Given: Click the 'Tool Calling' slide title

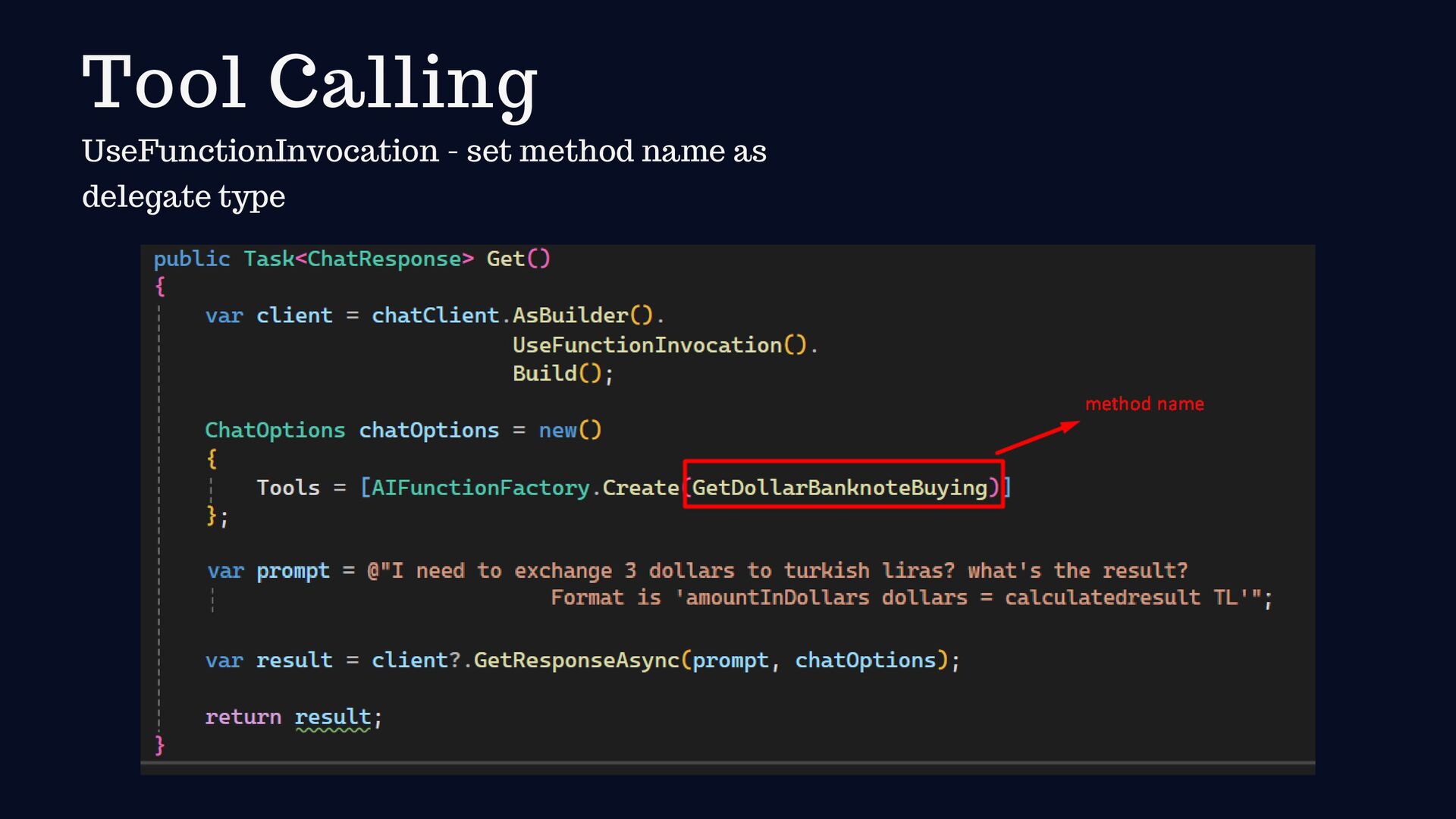Looking at the screenshot, I should point(309,82).
